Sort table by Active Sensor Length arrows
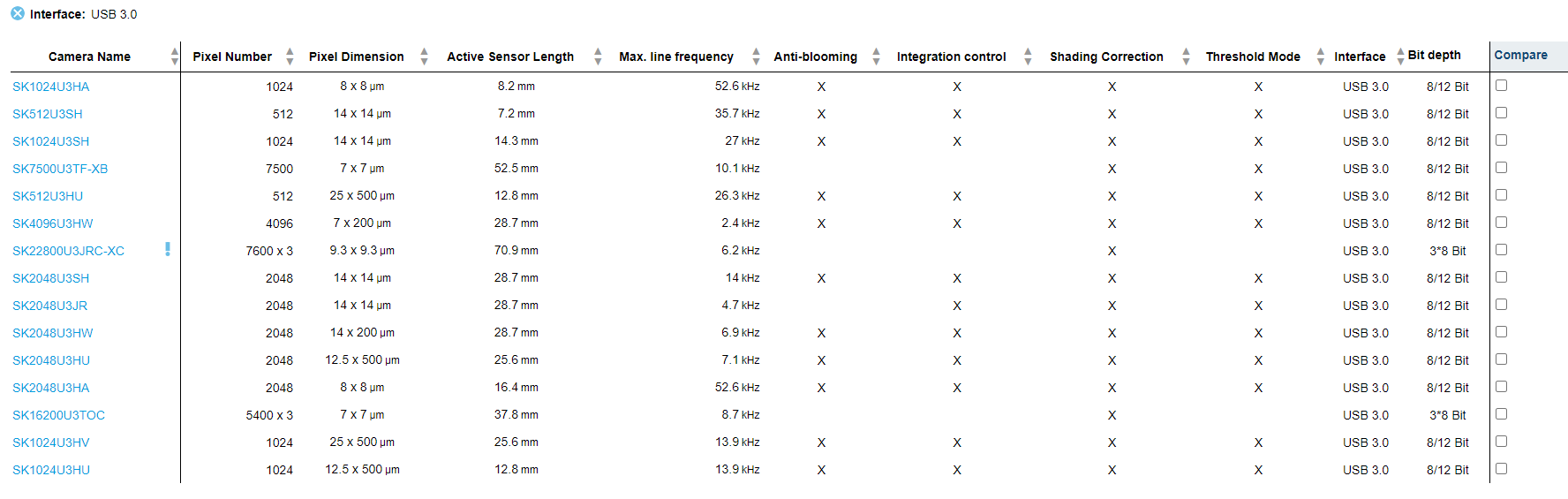The image size is (1568, 499). (x=598, y=57)
